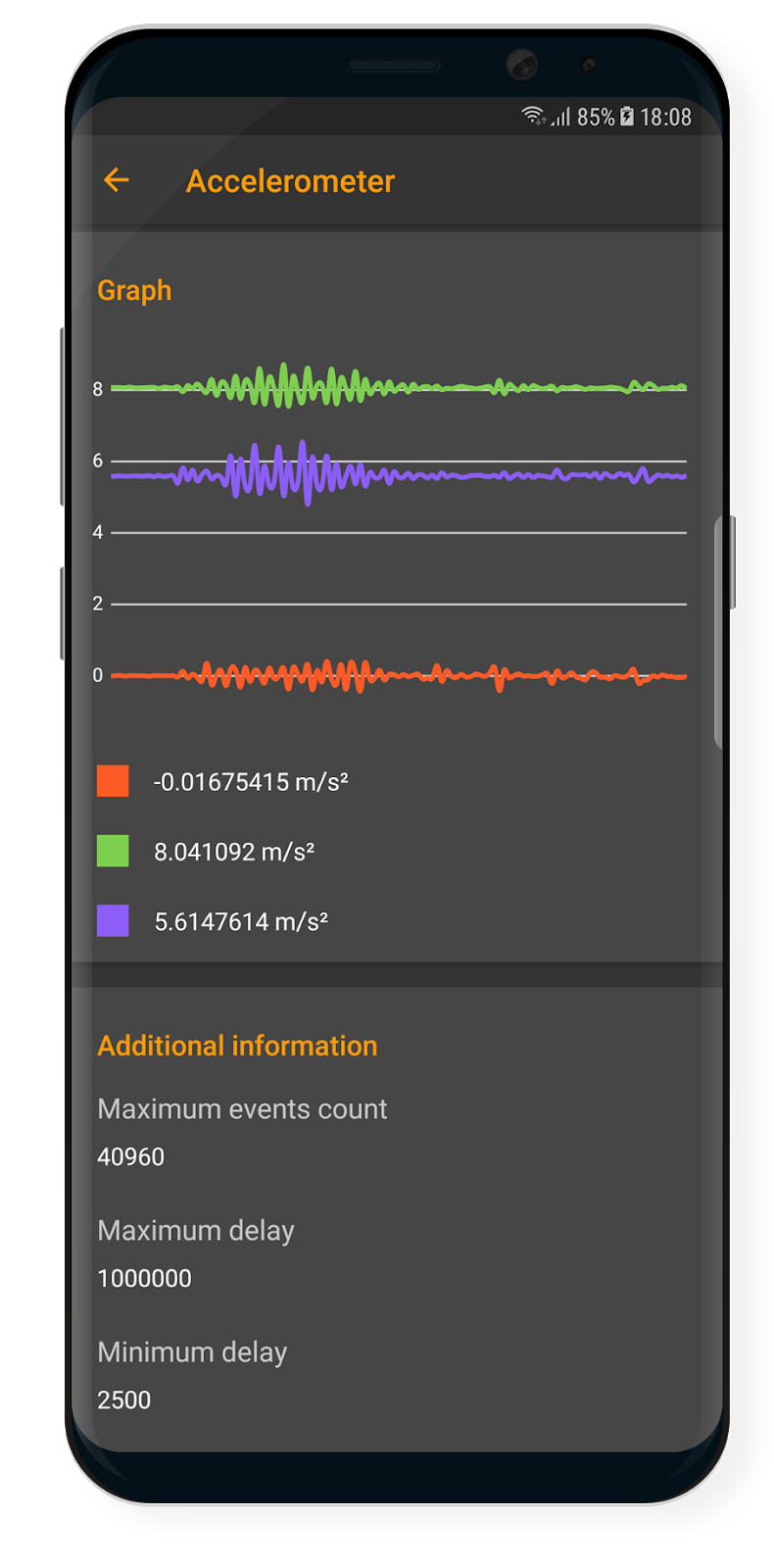The width and height of the screenshot is (774, 1568).
Task: Click the green color swatch in legend
Action: pyautogui.click(x=113, y=851)
